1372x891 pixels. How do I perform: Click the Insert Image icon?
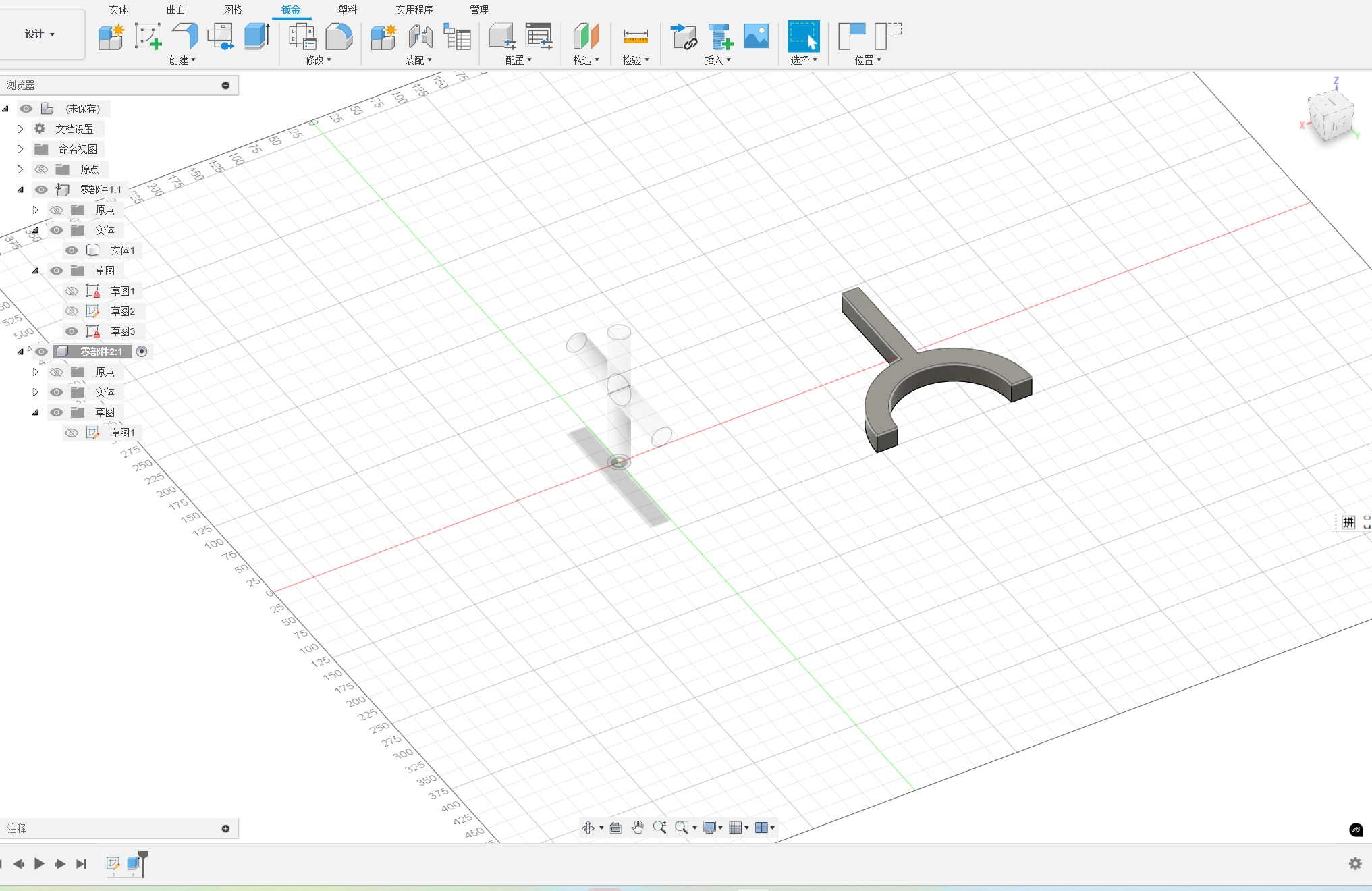[x=756, y=36]
